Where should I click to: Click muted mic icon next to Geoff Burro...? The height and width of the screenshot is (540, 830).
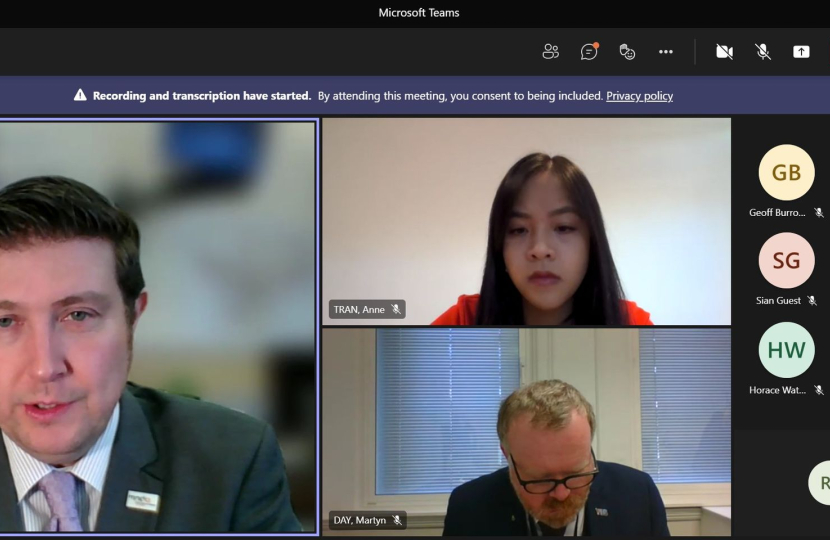pyautogui.click(x=818, y=213)
